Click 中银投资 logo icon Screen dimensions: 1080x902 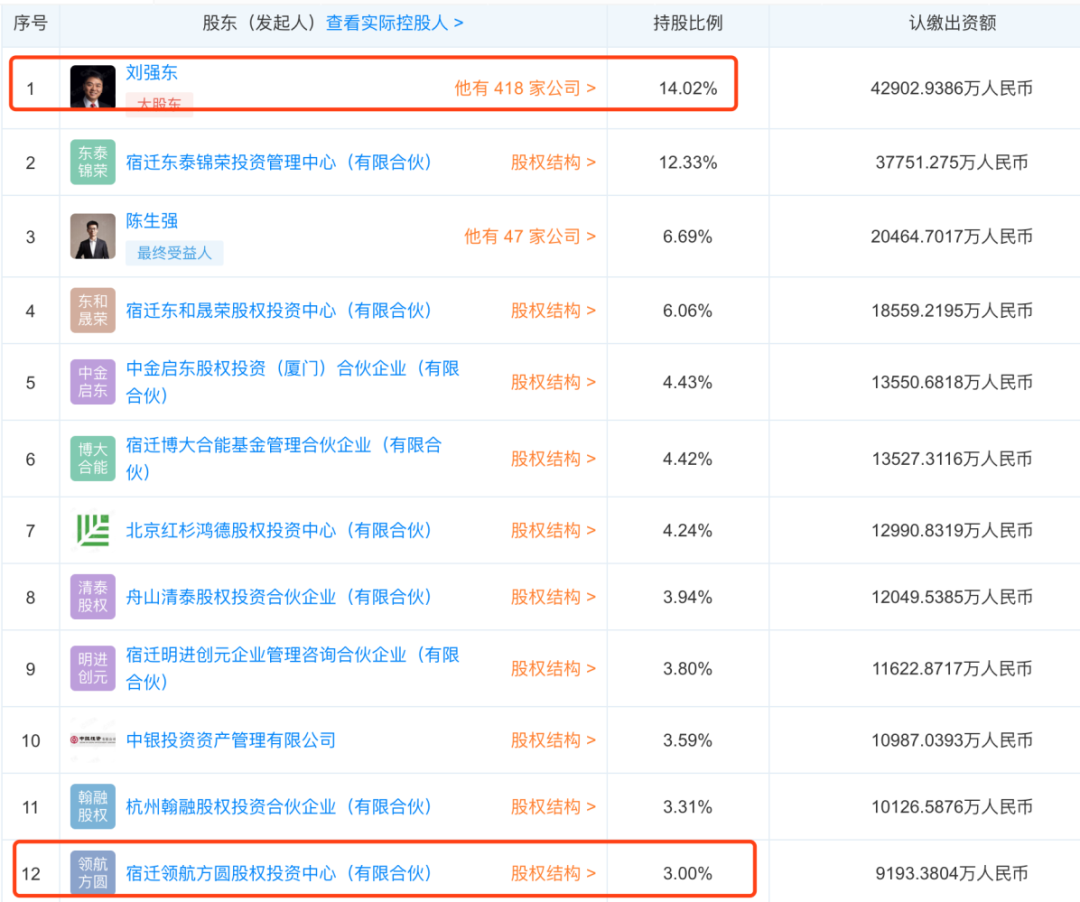93,740
